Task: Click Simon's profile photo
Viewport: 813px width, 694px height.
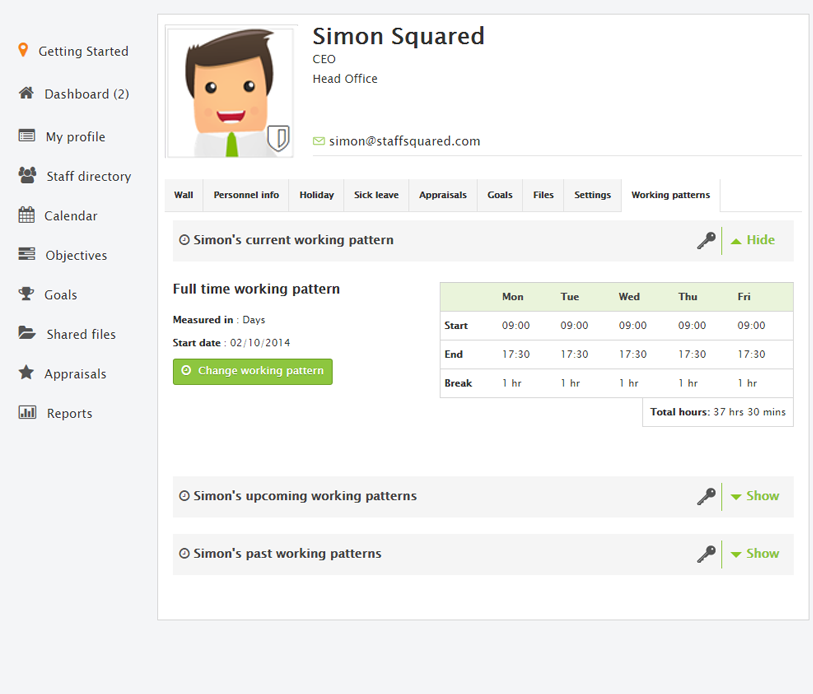Action: 229,88
